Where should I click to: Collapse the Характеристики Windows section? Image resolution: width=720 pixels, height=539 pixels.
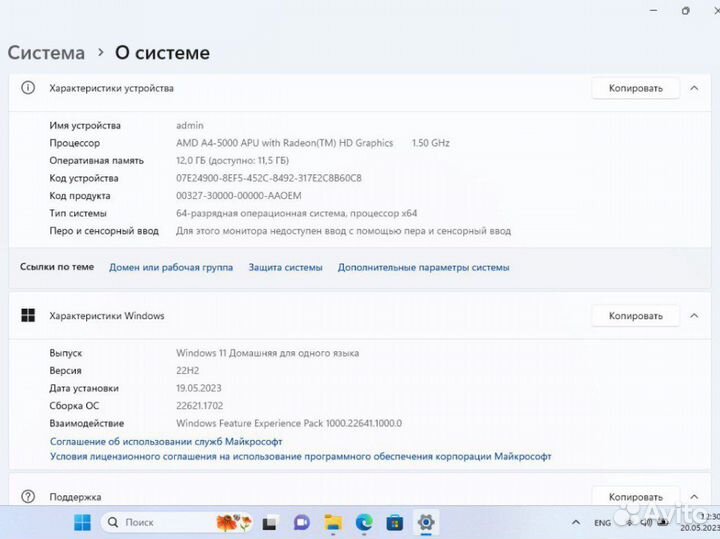(694, 315)
